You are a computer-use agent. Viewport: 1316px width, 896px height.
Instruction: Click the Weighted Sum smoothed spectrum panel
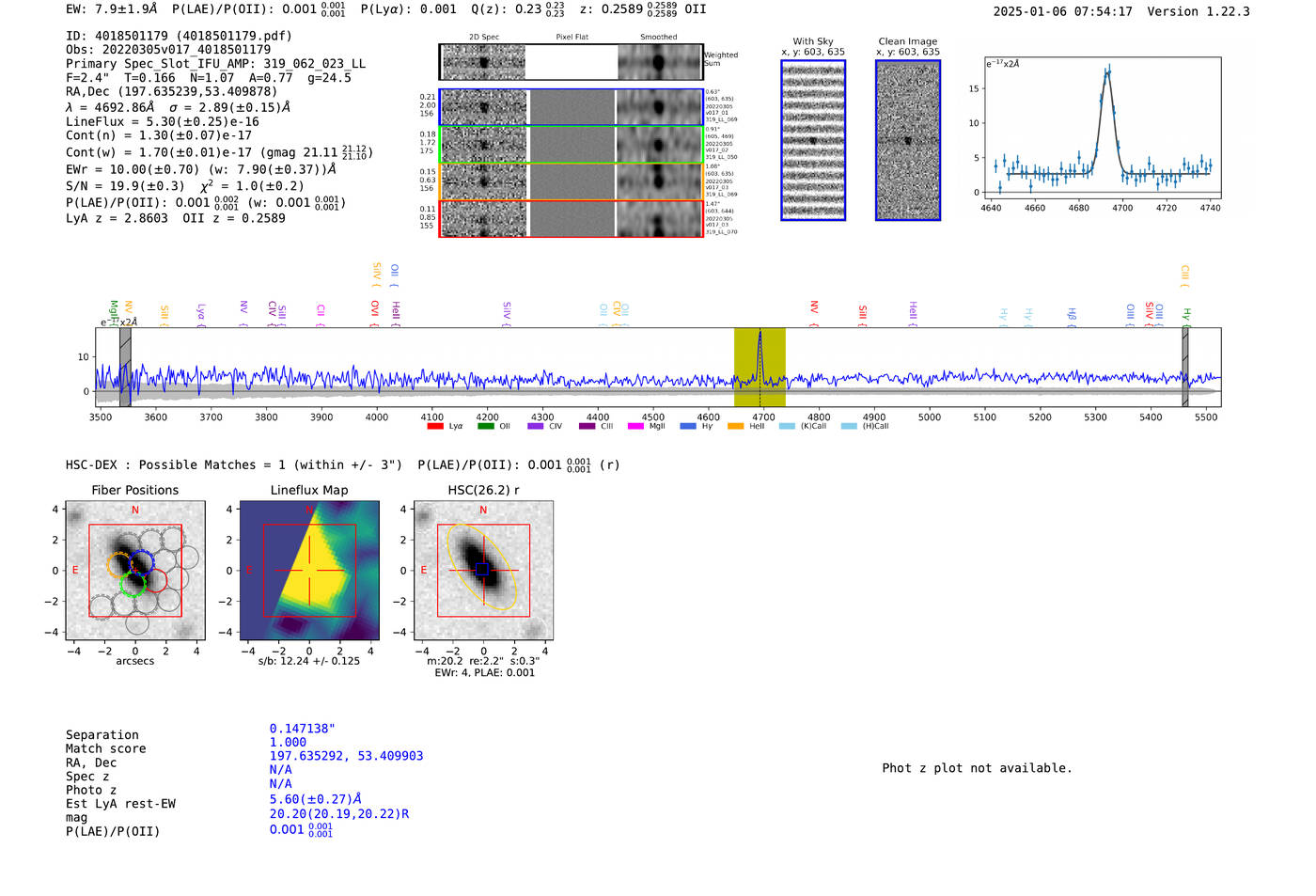[x=659, y=62]
